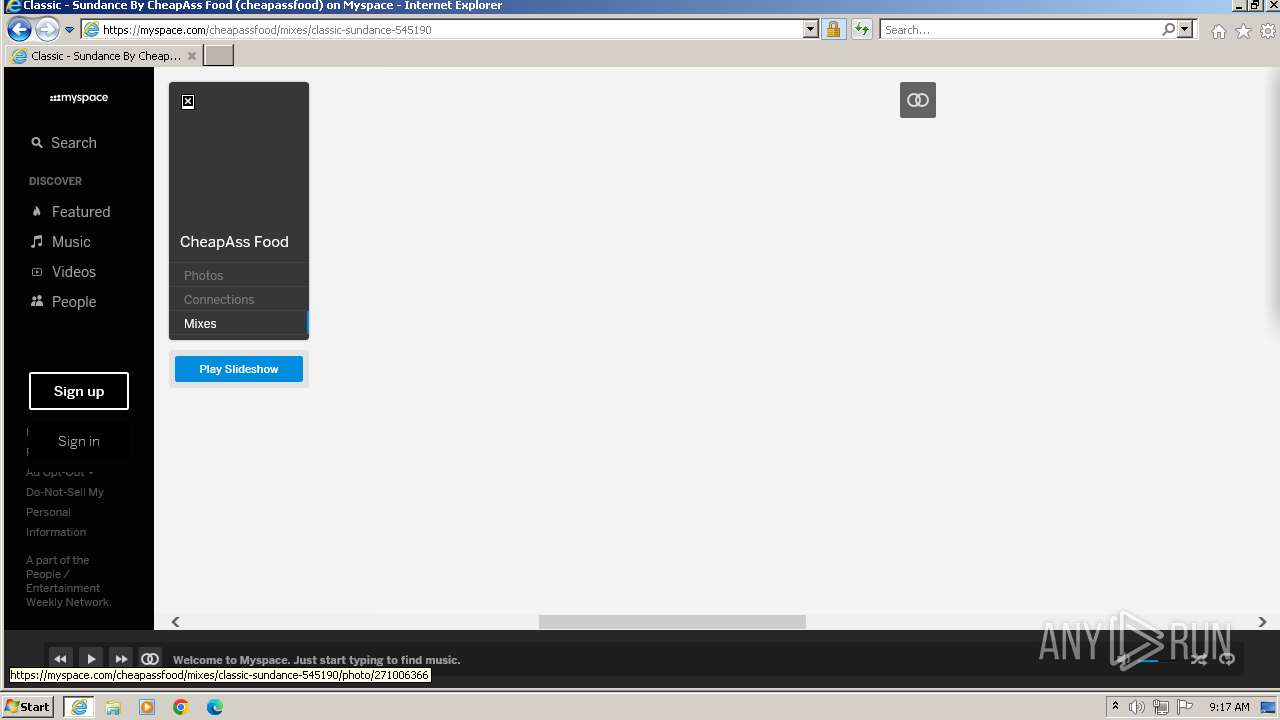Open Favorites star icon
This screenshot has height=720, width=1280.
pos(1243,31)
